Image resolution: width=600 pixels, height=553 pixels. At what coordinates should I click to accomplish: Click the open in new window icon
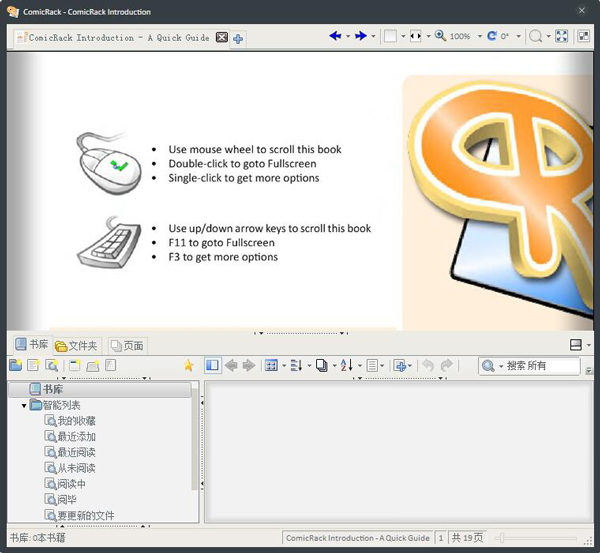coord(75,365)
